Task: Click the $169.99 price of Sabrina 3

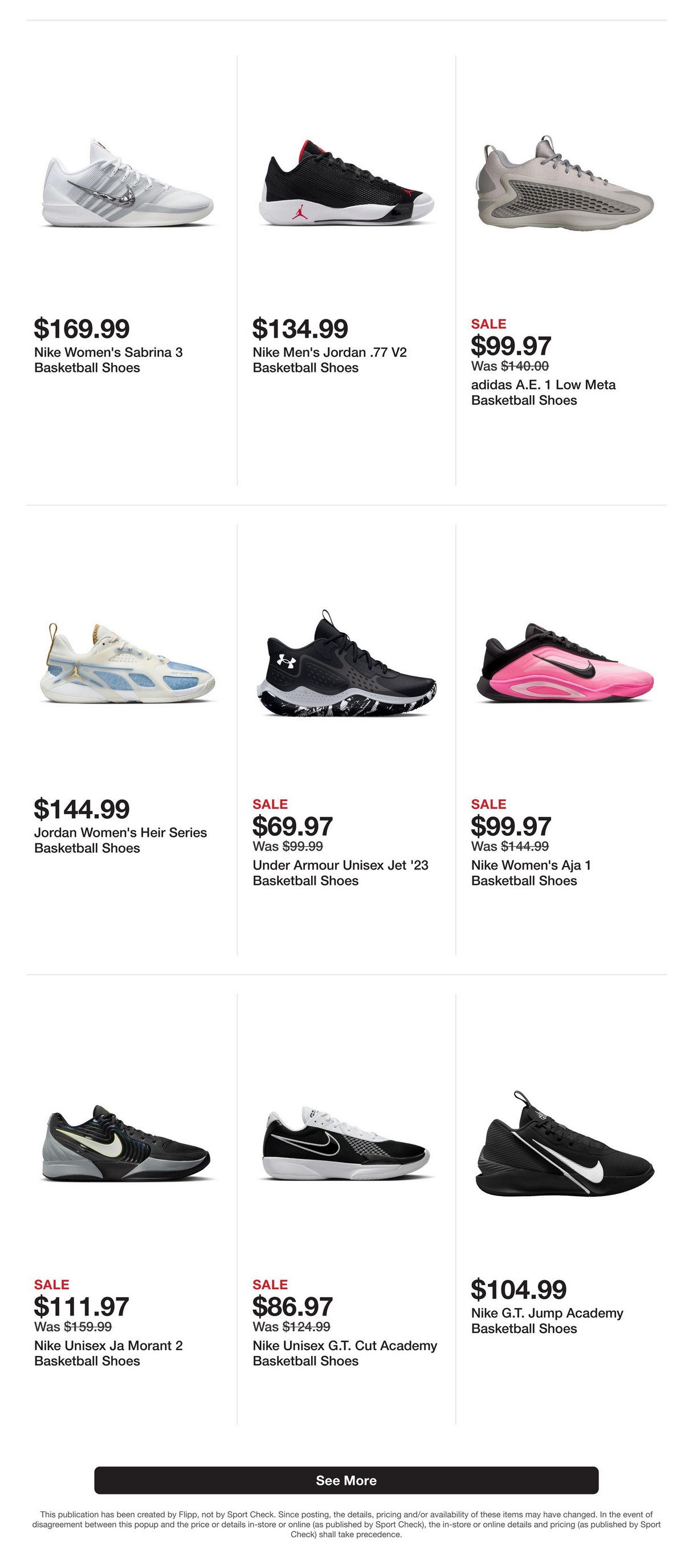Action: point(81,328)
